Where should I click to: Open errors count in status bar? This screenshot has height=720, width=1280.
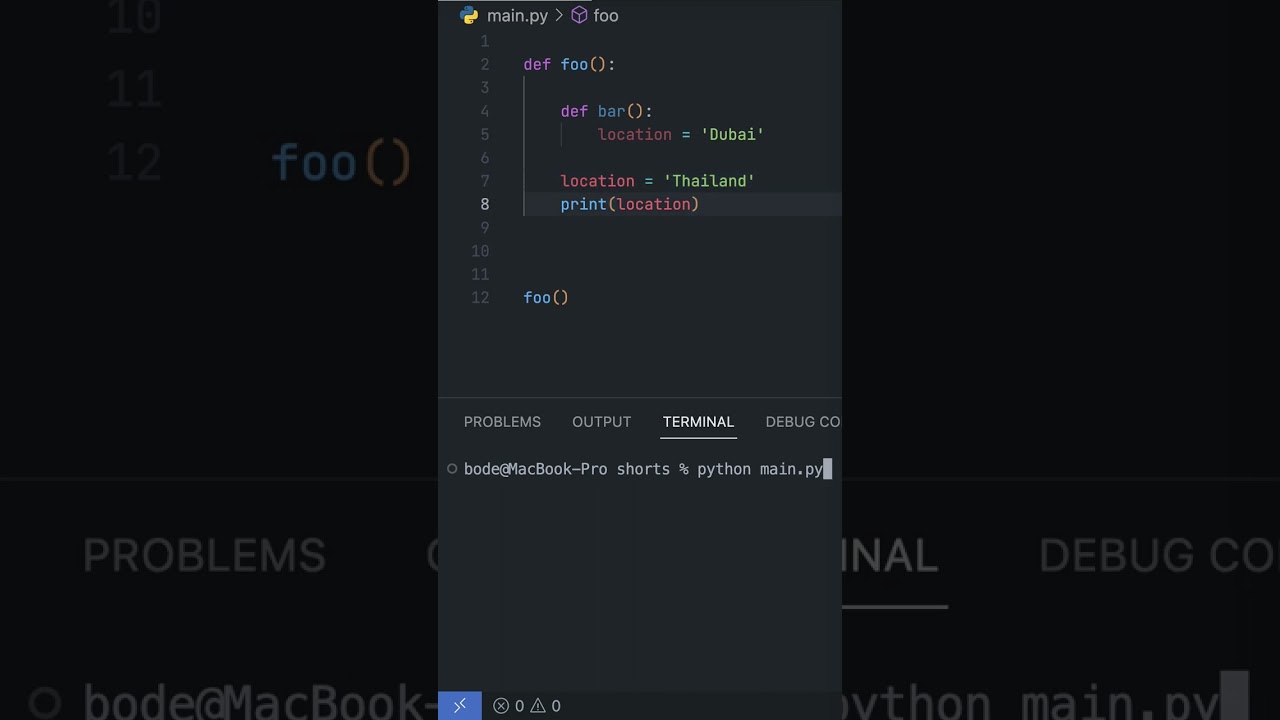pos(508,706)
